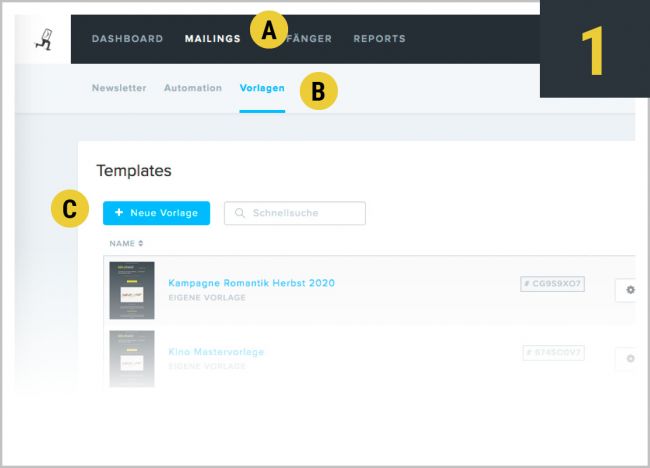
Task: Open the Dashboard navigation item
Action: [127, 39]
